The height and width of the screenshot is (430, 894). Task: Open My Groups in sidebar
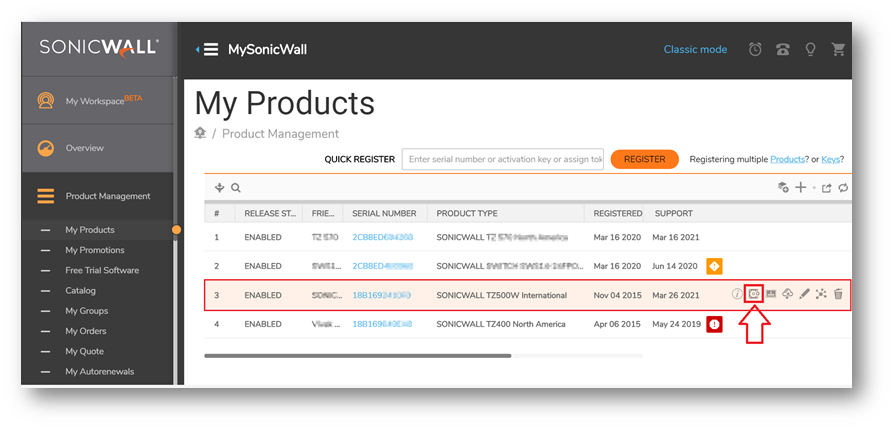coord(86,311)
